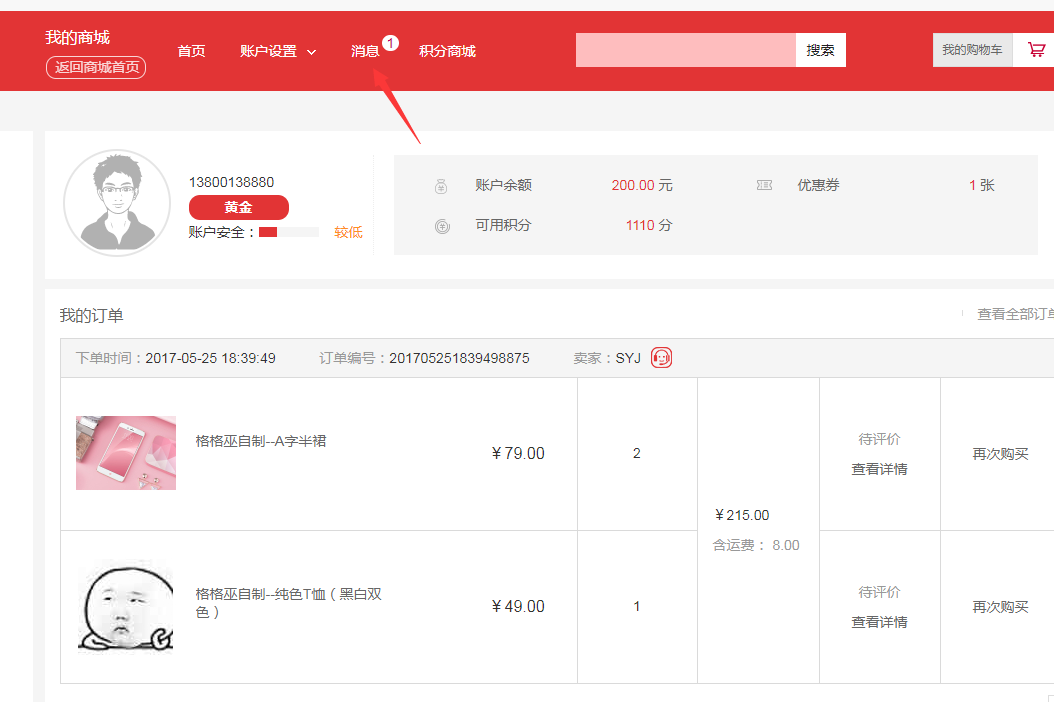Viewport: 1054px width, 702px height.
Task: Open the pink phone product thumbnail
Action: click(126, 453)
